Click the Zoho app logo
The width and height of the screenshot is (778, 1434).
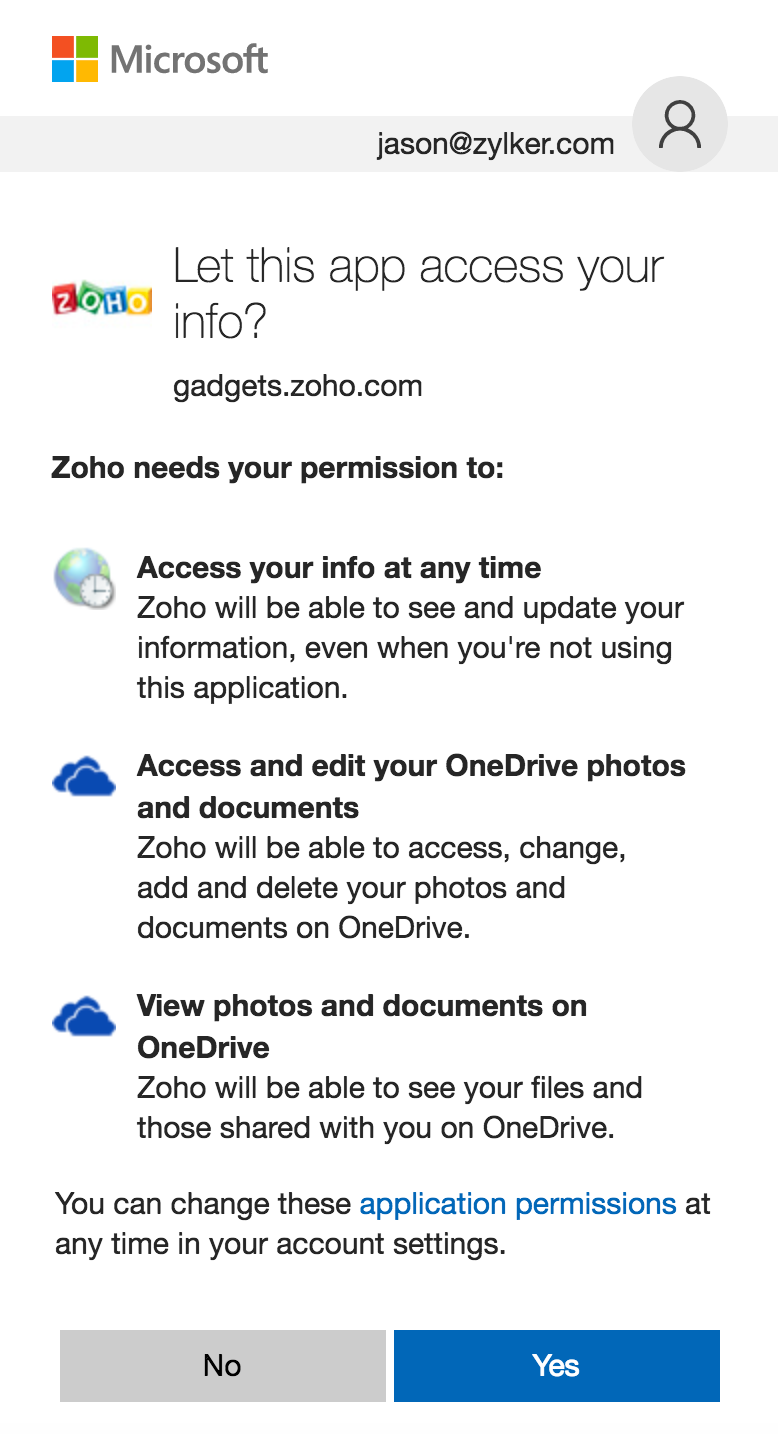click(102, 298)
